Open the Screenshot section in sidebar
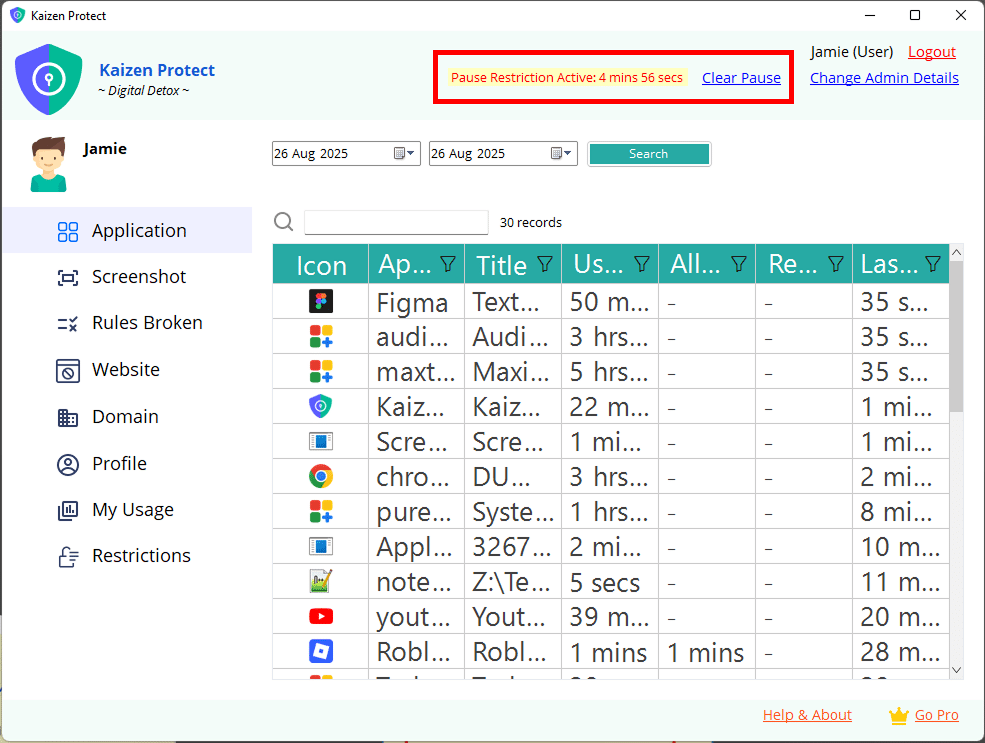Screen dimensions: 985x743 point(138,277)
